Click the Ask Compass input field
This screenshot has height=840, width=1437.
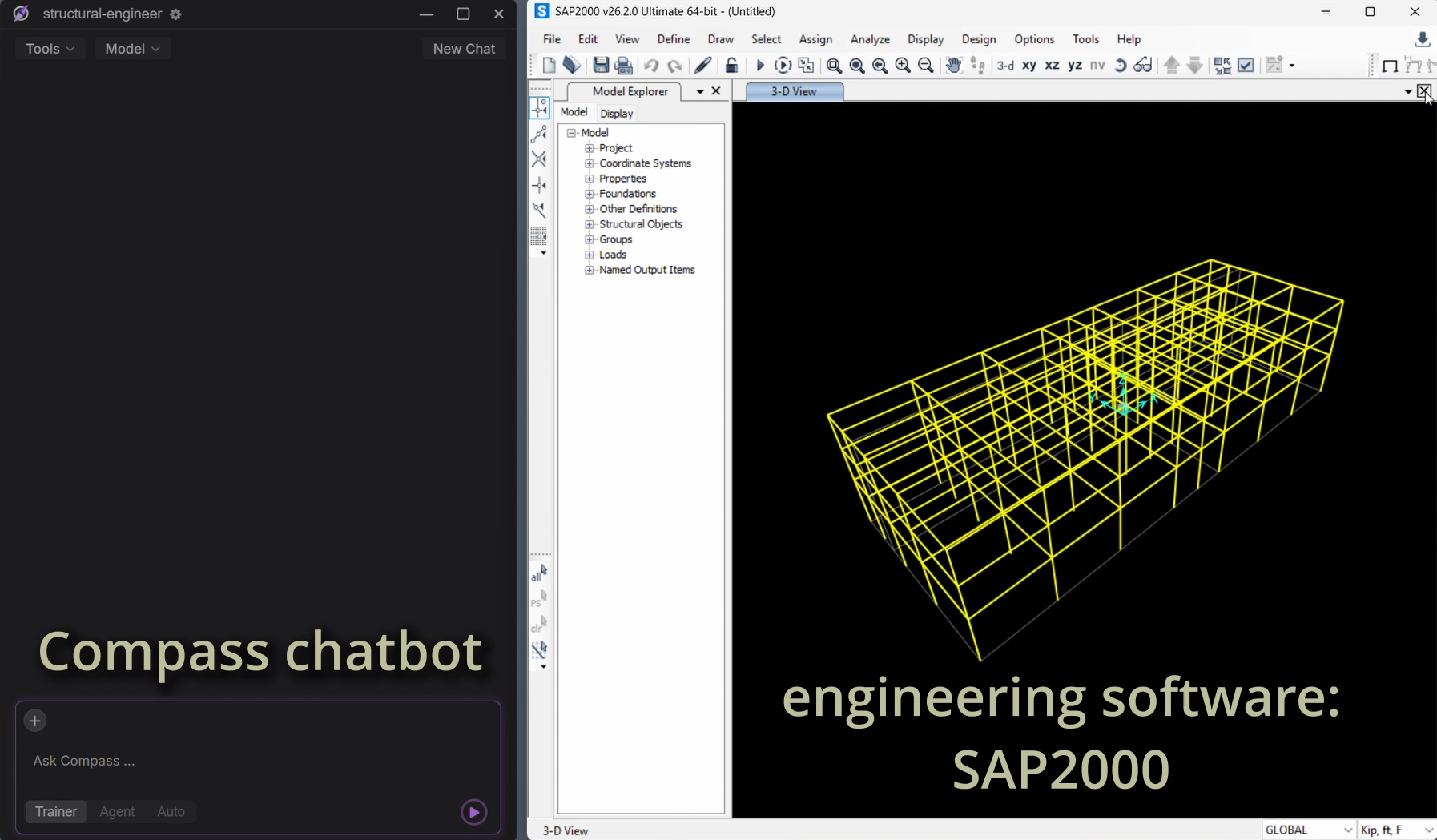point(258,761)
